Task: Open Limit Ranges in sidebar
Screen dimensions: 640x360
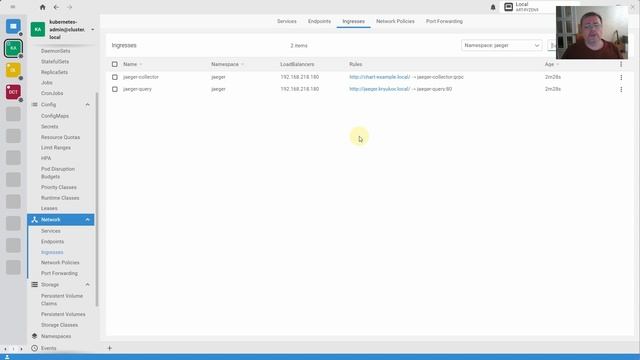Action: (56, 148)
